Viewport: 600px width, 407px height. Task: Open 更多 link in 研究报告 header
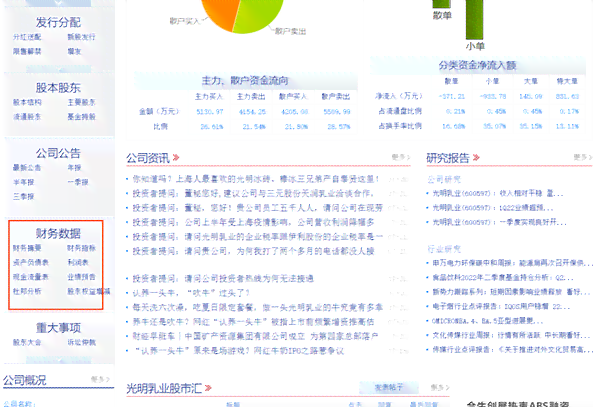point(583,157)
